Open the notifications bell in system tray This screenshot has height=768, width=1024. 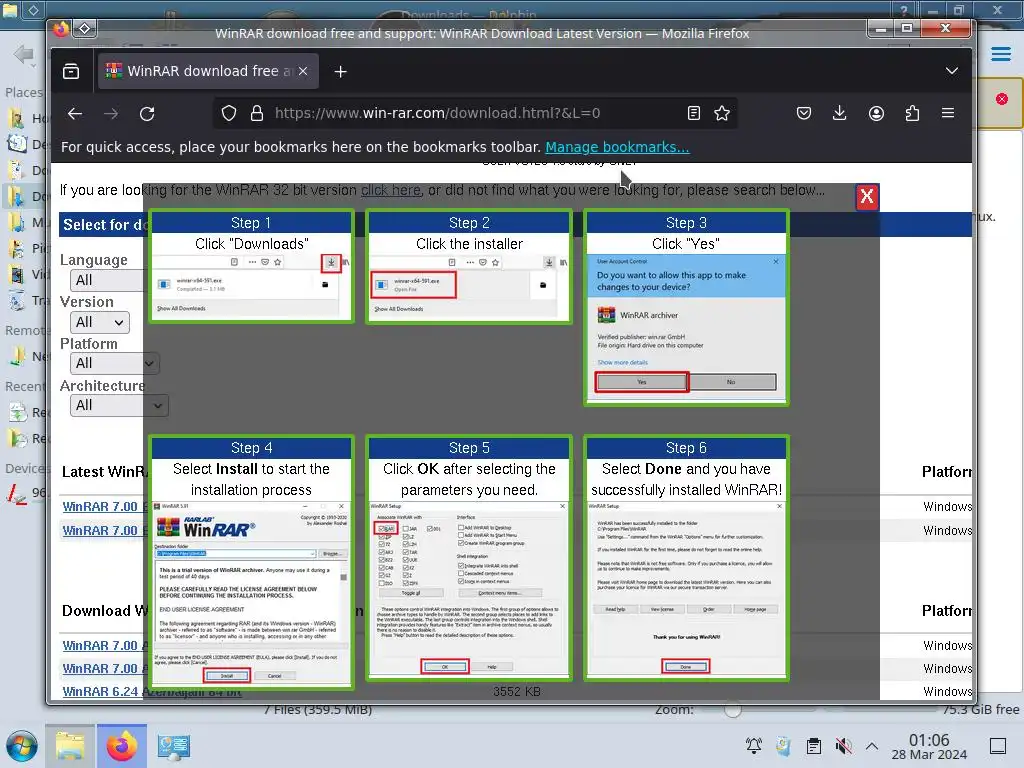[x=754, y=746]
